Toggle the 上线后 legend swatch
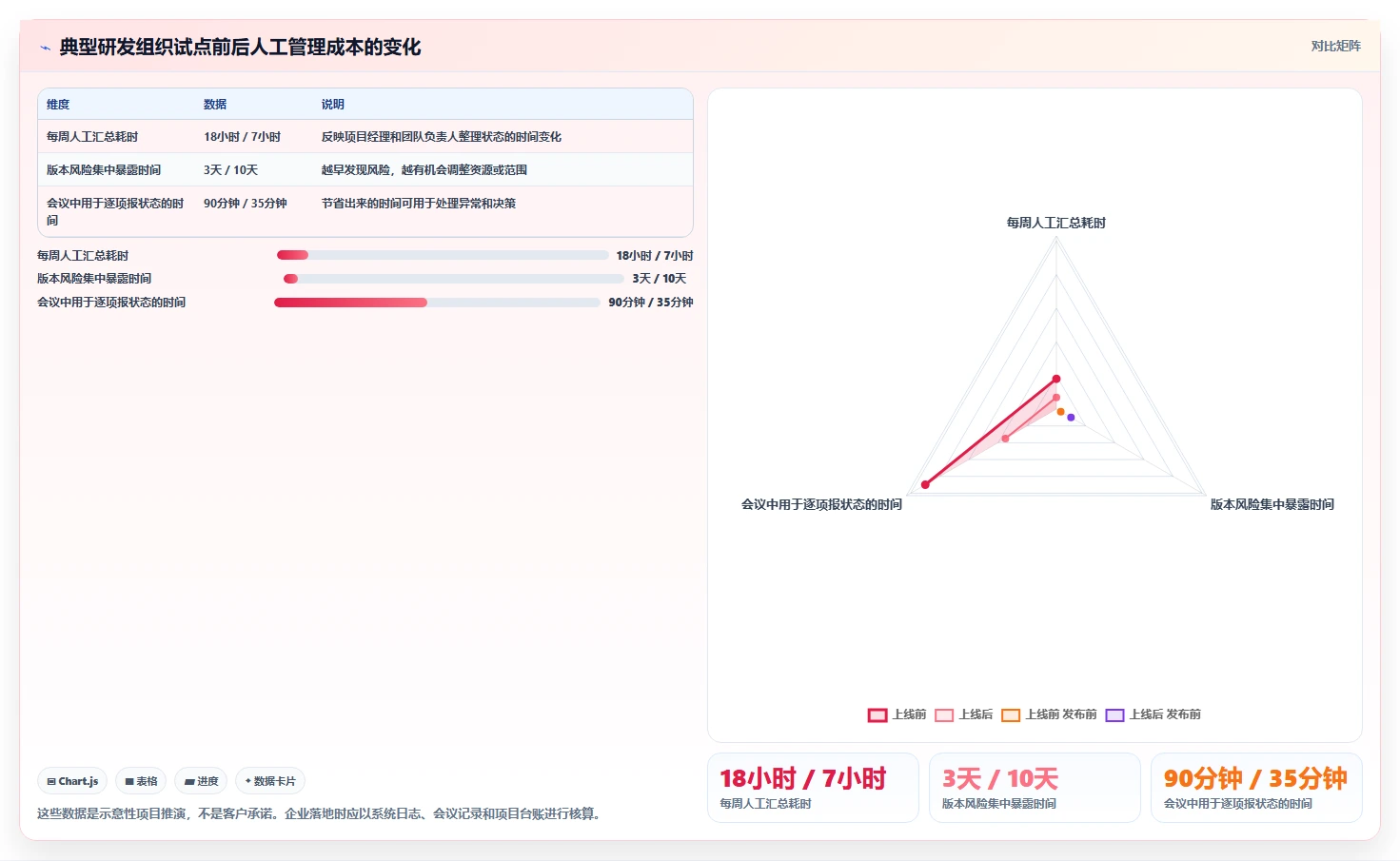 click(944, 715)
